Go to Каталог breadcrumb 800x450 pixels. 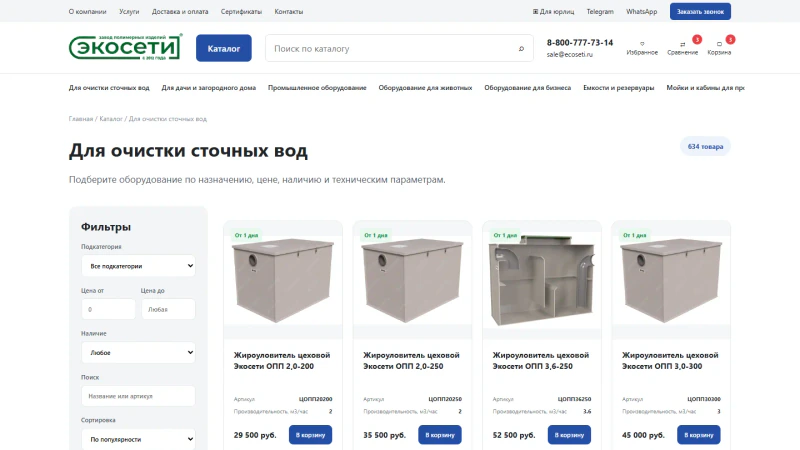point(111,119)
